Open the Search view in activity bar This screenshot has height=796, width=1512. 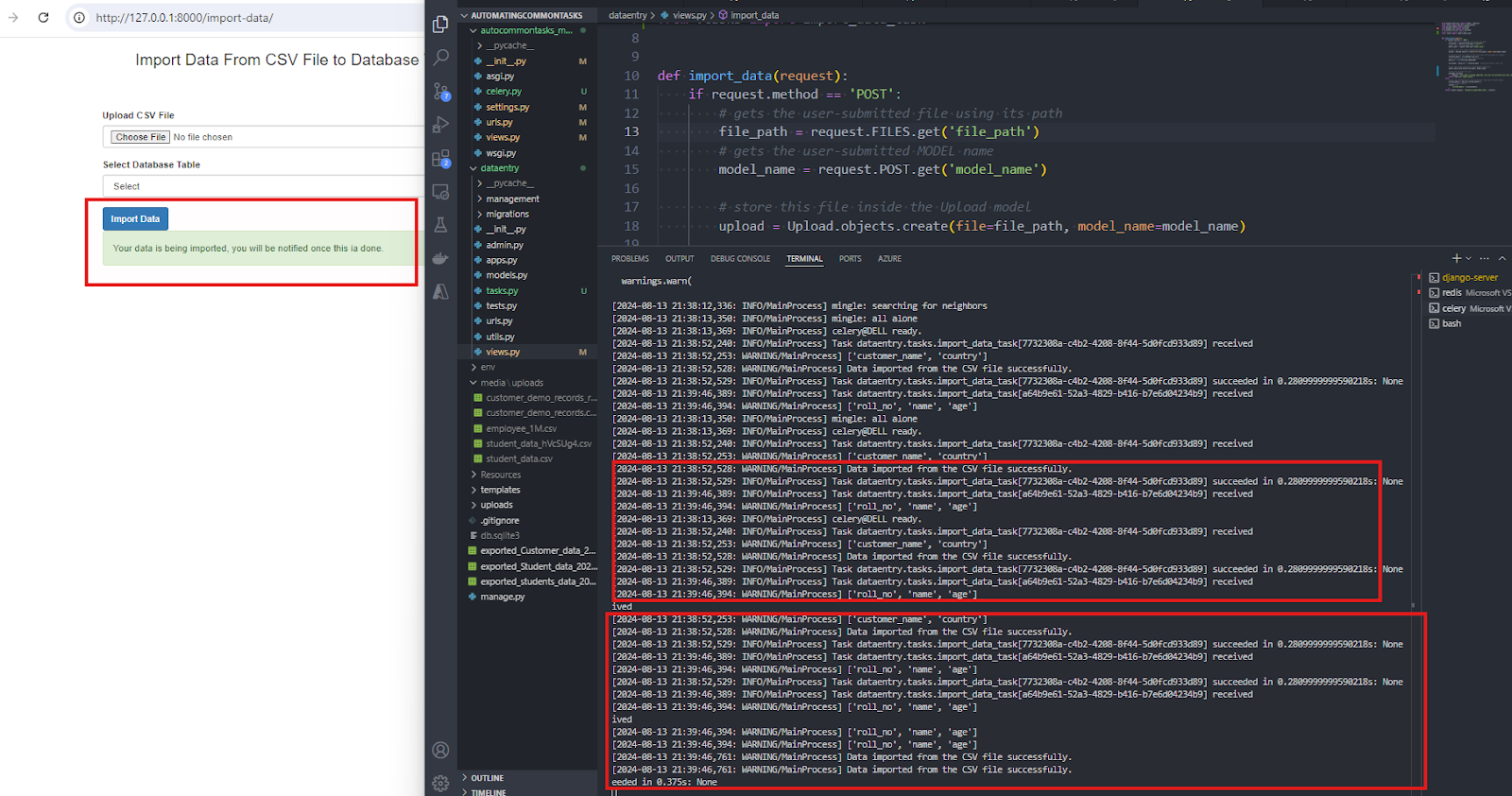(440, 58)
